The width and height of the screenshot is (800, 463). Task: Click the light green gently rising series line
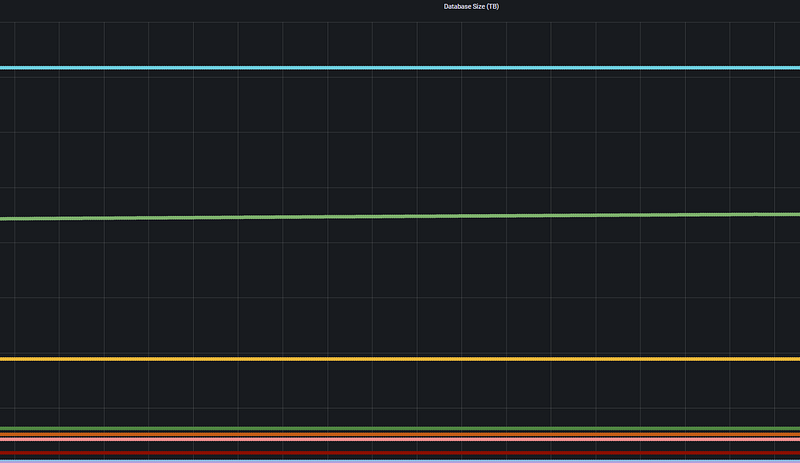coord(400,217)
